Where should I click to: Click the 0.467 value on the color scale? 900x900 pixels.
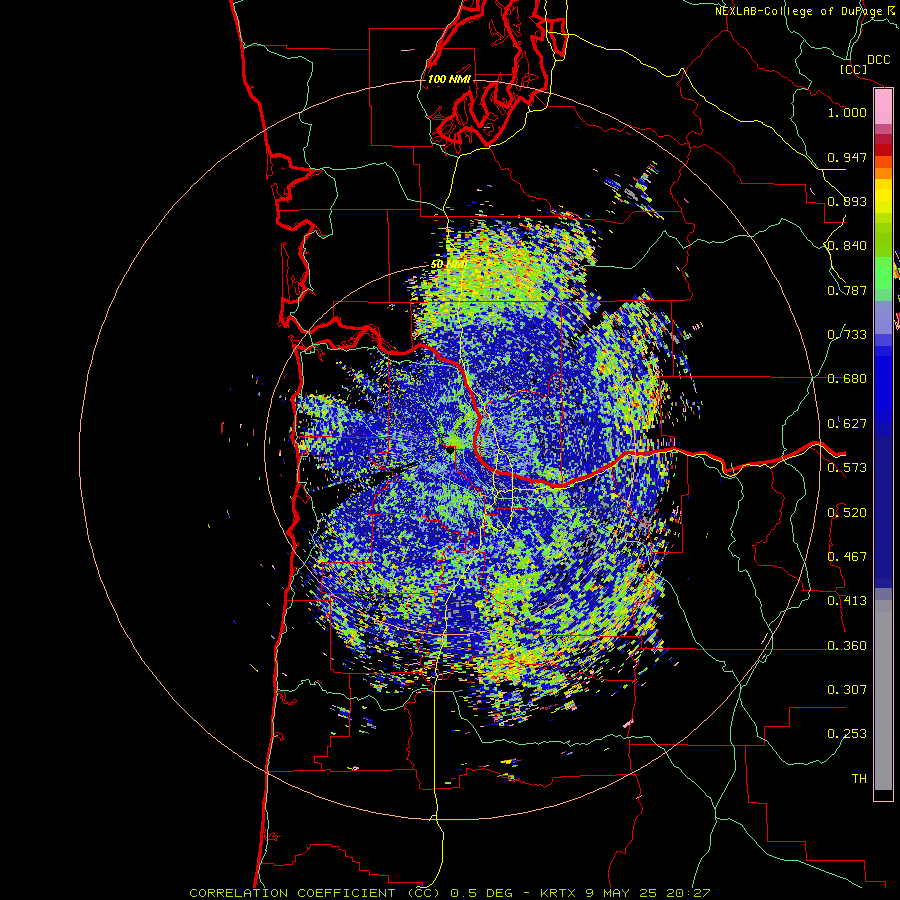coord(847,557)
